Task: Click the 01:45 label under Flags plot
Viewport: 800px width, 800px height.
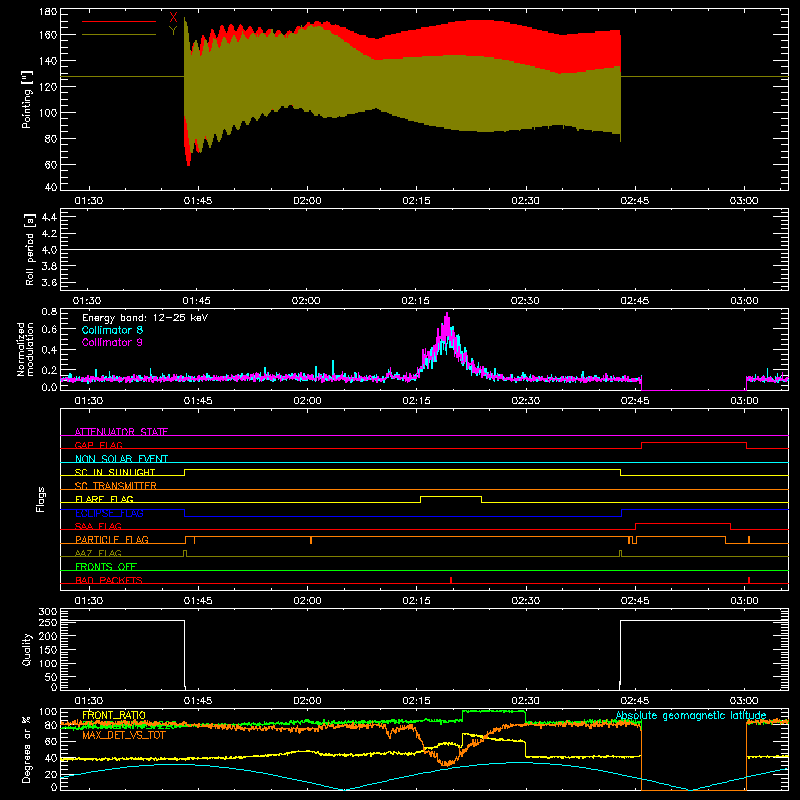Action: click(198, 601)
